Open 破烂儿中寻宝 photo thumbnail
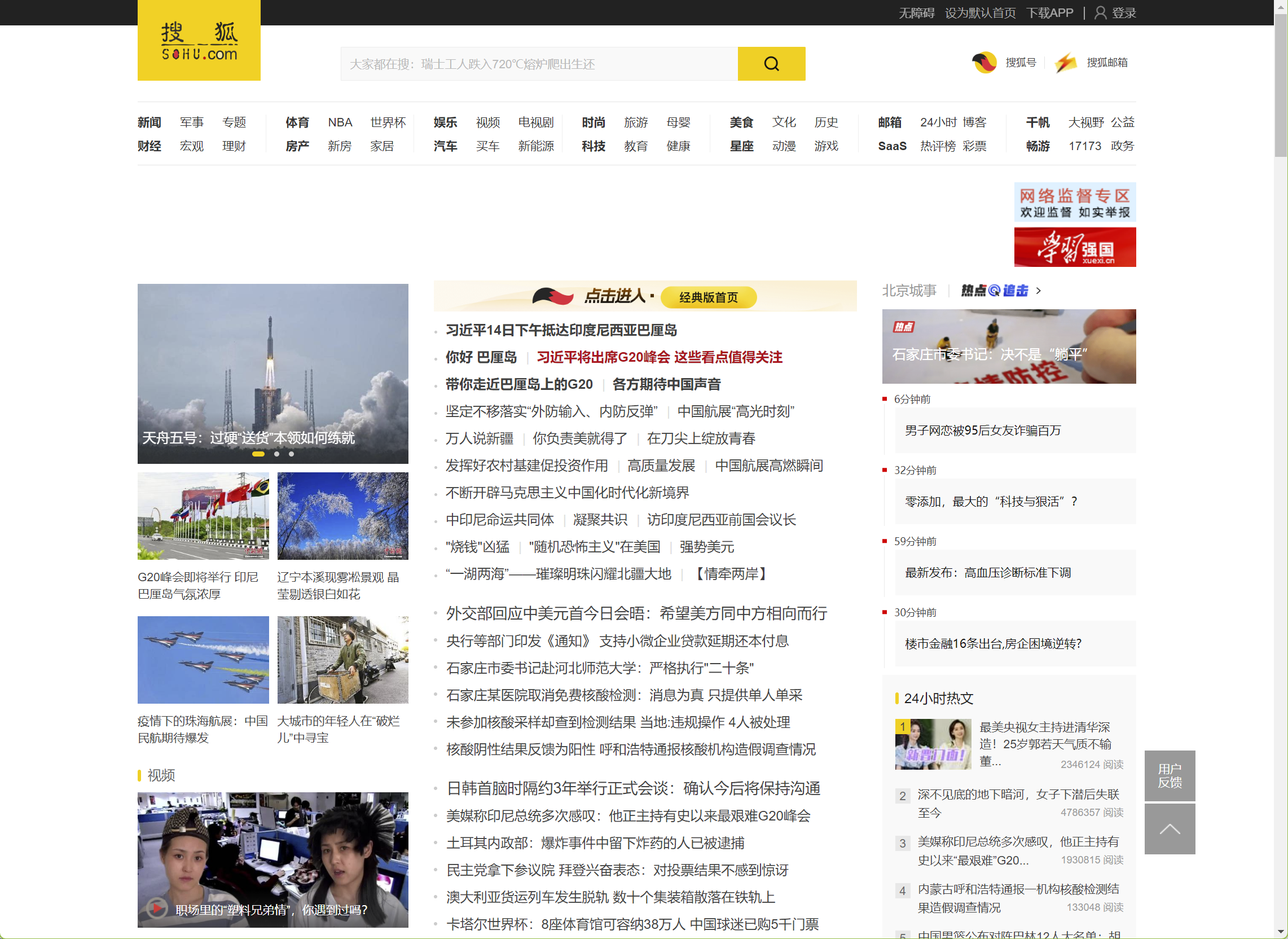The width and height of the screenshot is (1288, 939). point(342,659)
